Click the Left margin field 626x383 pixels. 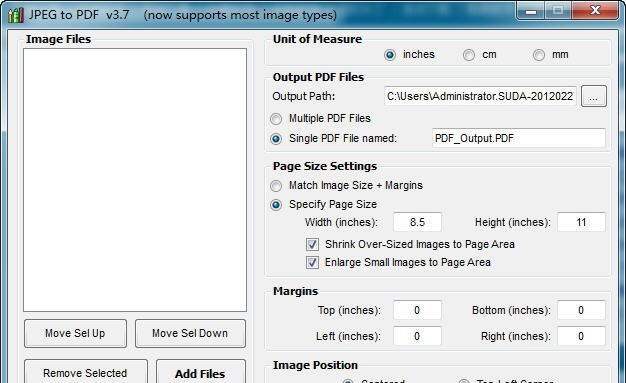tap(417, 336)
